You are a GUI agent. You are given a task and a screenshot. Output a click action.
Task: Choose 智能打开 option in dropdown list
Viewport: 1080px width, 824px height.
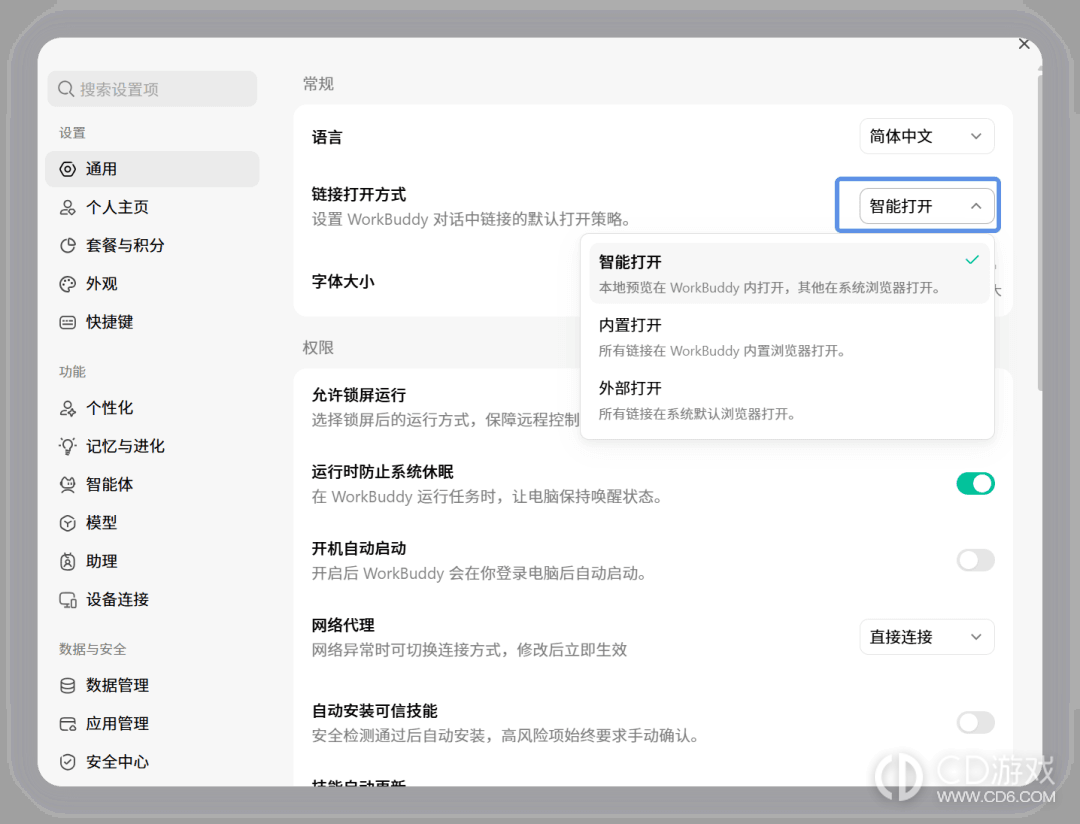click(789, 274)
